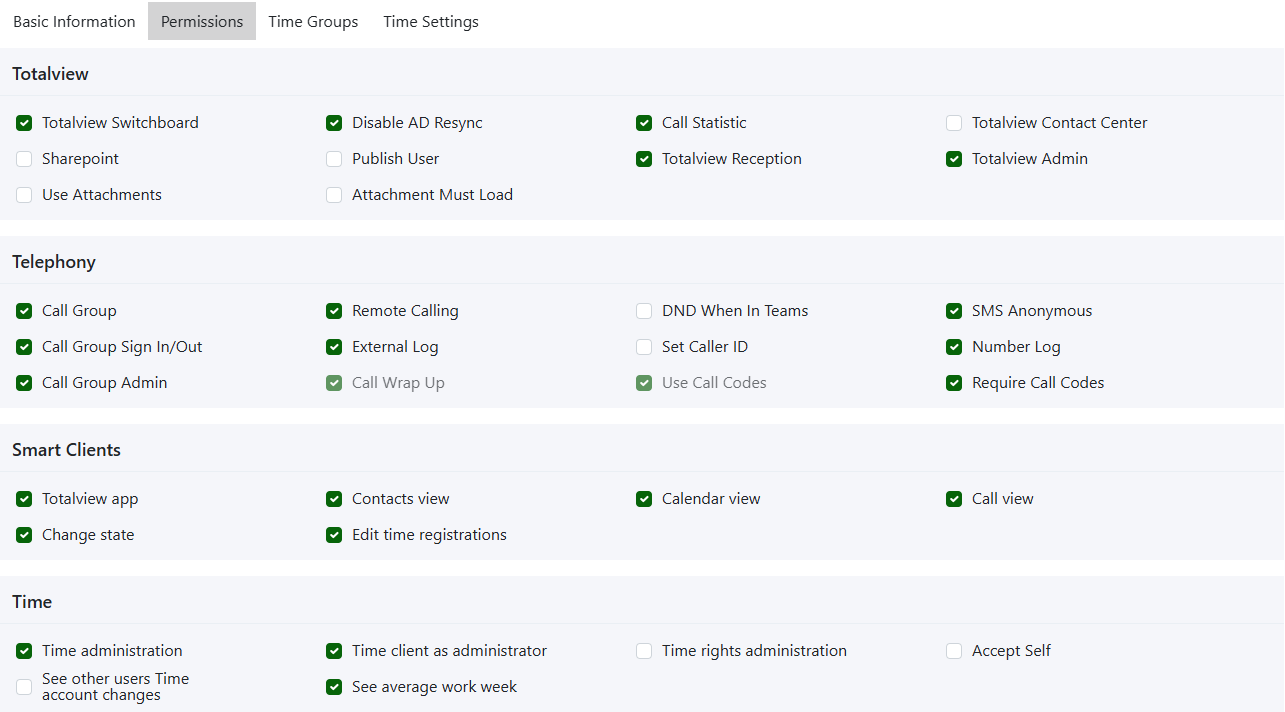This screenshot has width=1285, height=712.
Task: Uncheck SMS Anonymous
Action: pos(954,311)
